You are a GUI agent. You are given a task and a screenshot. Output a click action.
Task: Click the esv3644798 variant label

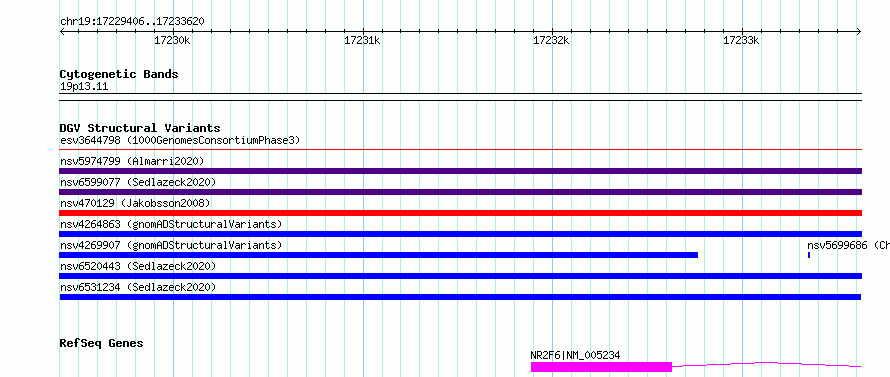[180, 140]
